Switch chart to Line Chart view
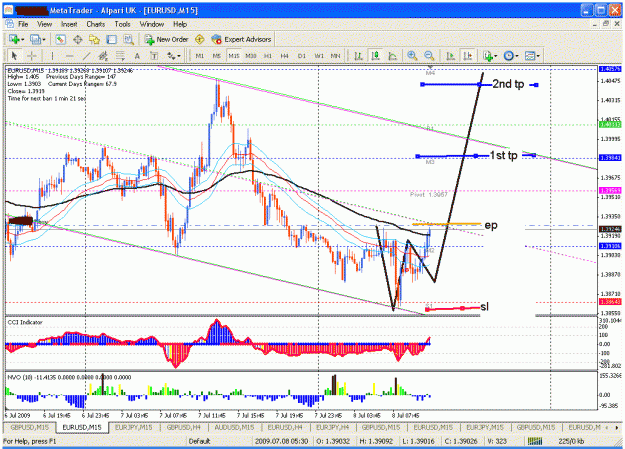625x449 pixels. [392, 56]
